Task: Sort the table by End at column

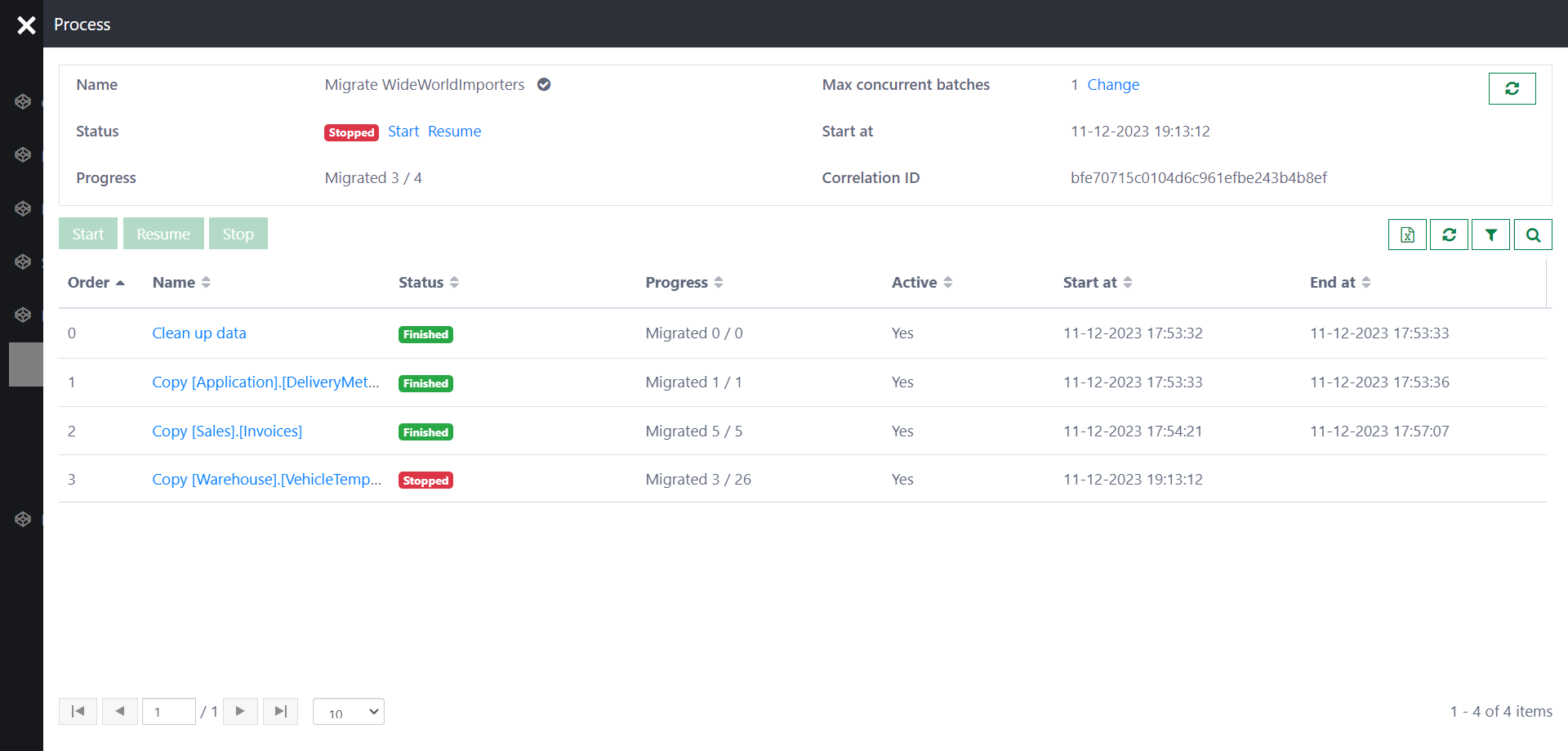Action: pos(1340,282)
